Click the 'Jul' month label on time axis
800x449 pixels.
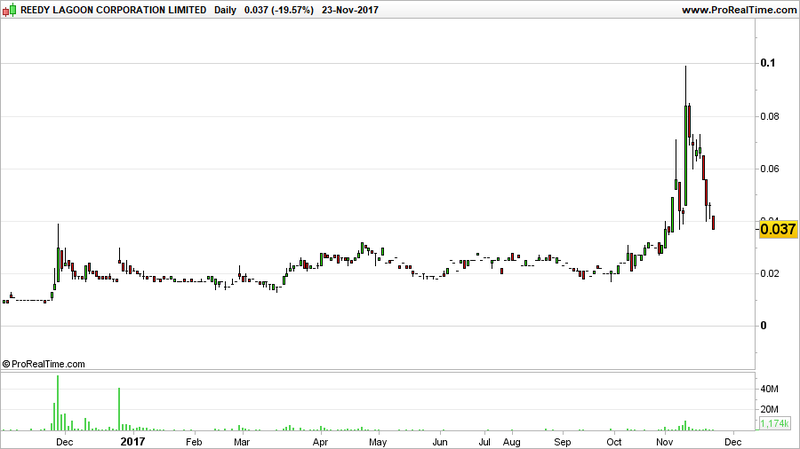pos(485,442)
